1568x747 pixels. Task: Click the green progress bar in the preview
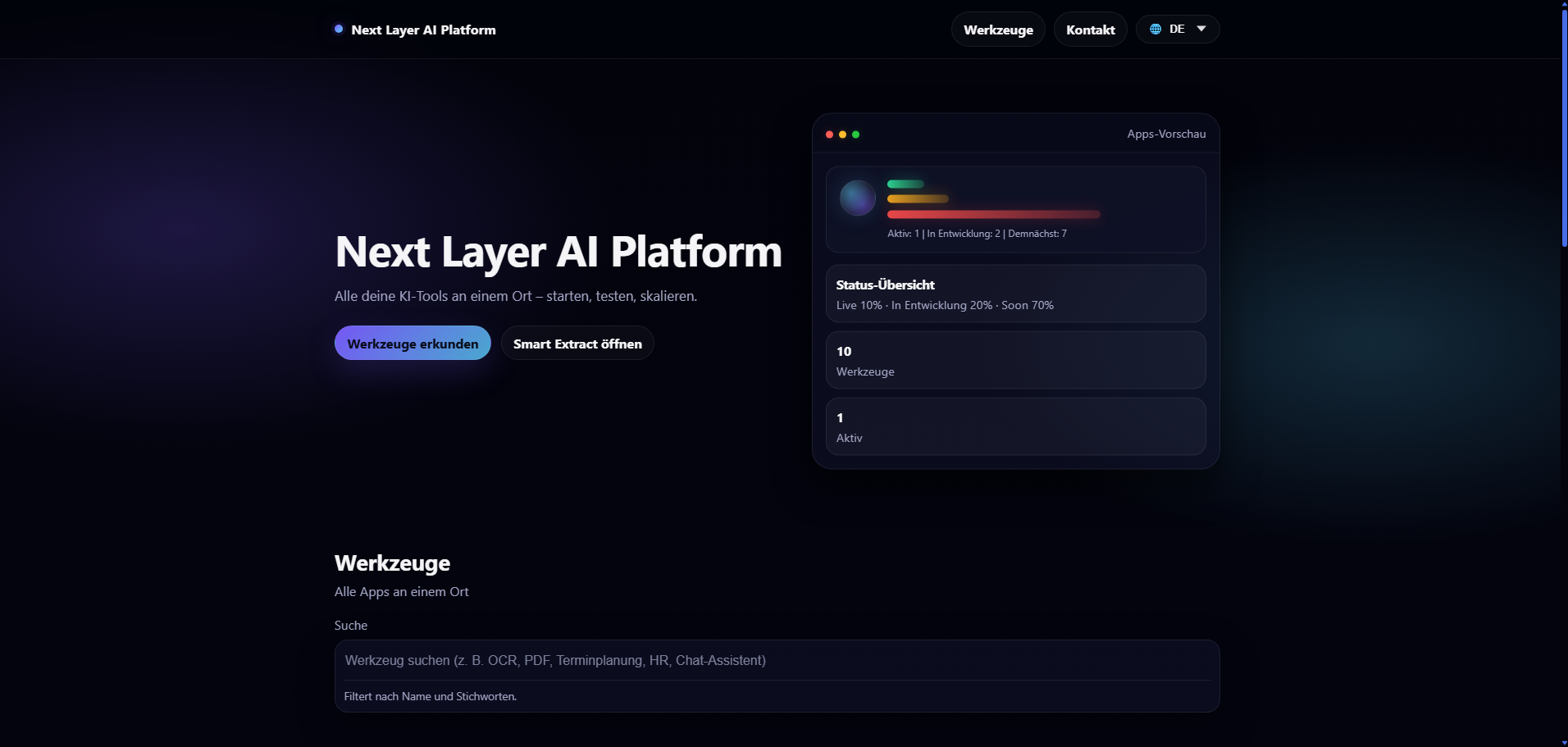point(905,184)
